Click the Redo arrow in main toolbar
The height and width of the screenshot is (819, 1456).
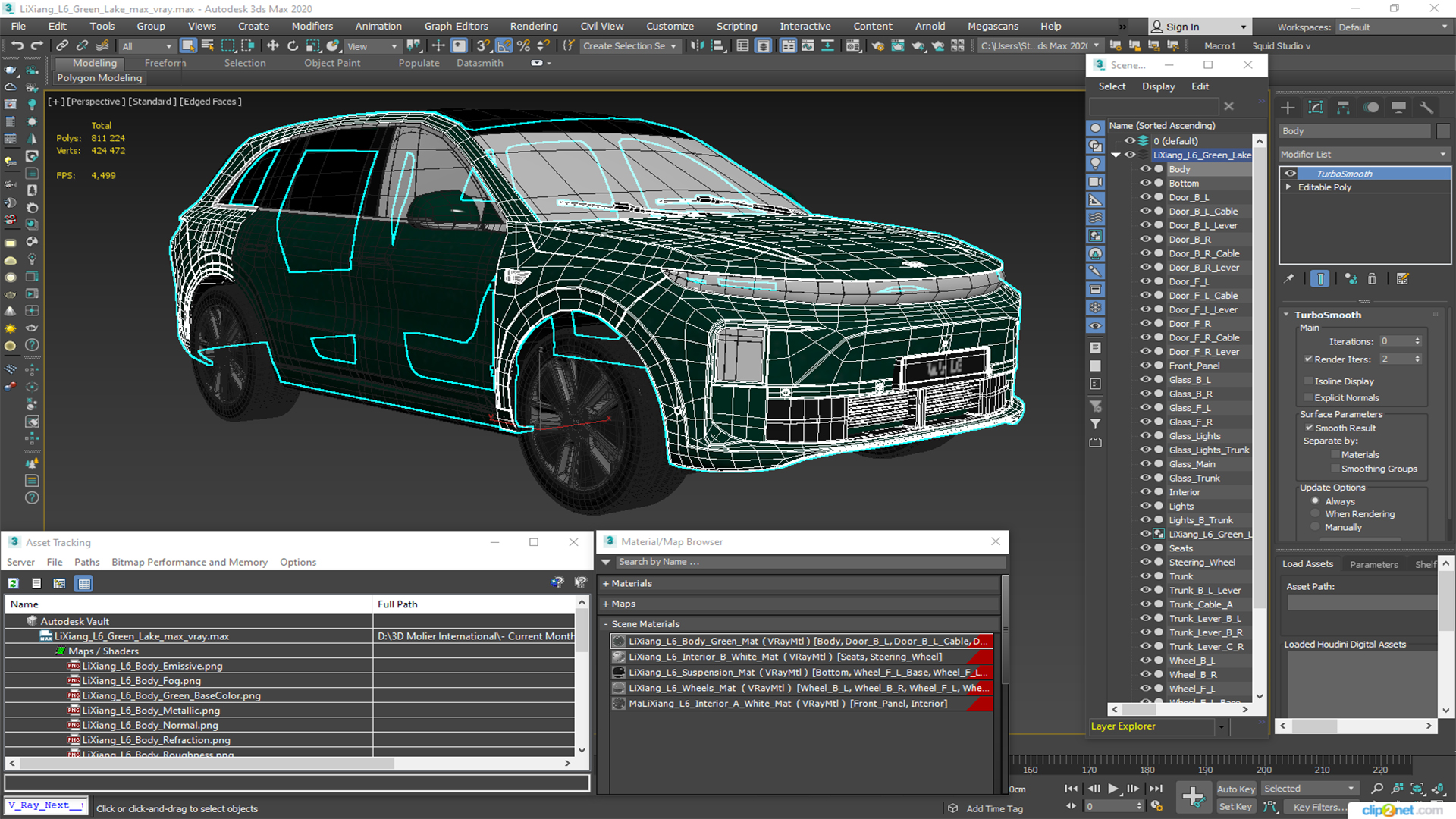pos(36,46)
